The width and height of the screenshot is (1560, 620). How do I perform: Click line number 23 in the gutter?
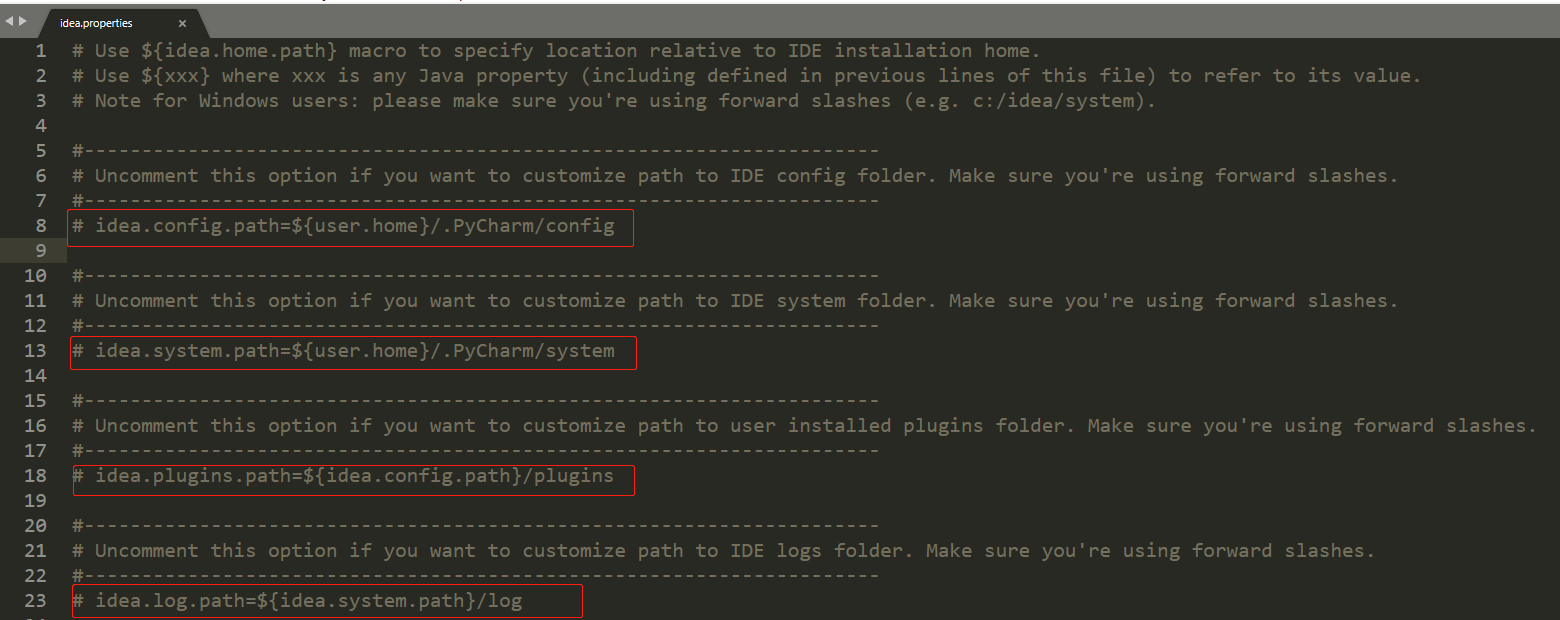[x=34, y=600]
